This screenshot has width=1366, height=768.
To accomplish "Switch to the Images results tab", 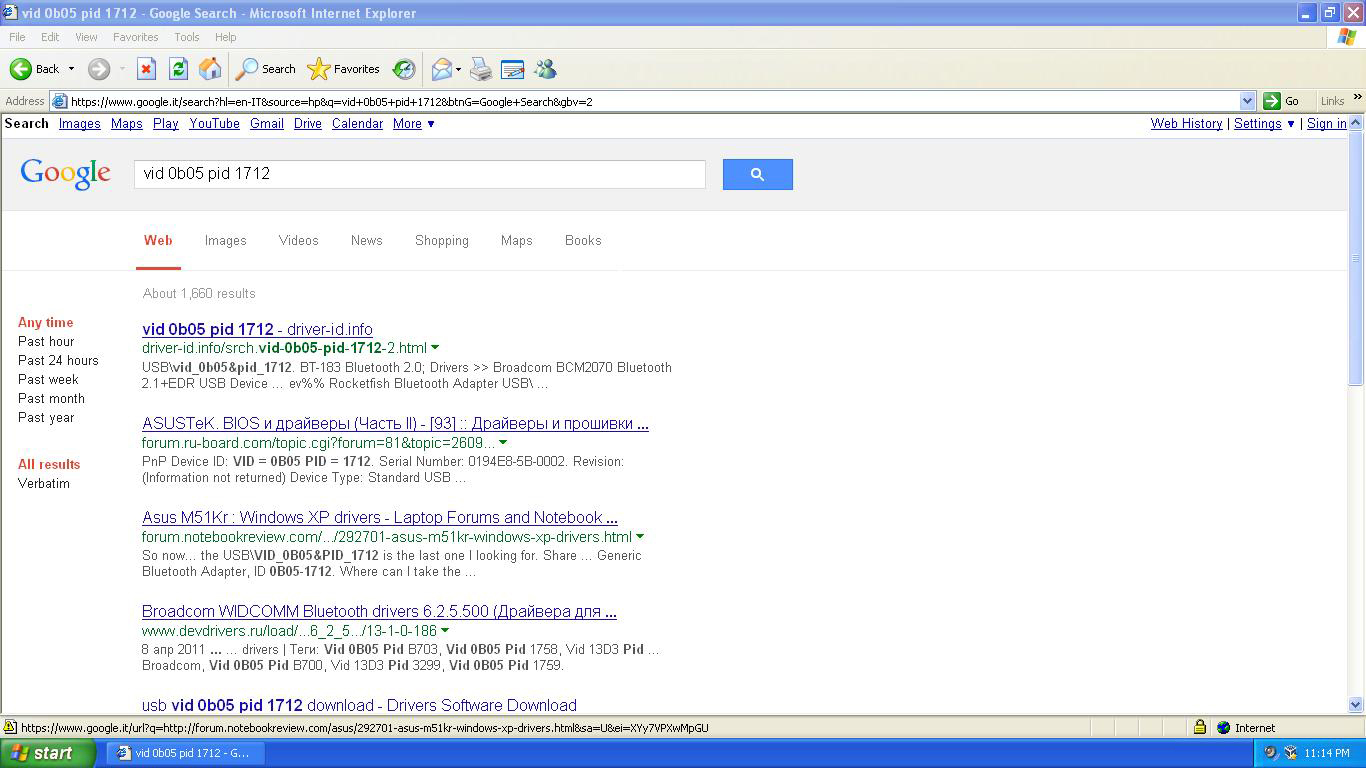I will coord(226,240).
